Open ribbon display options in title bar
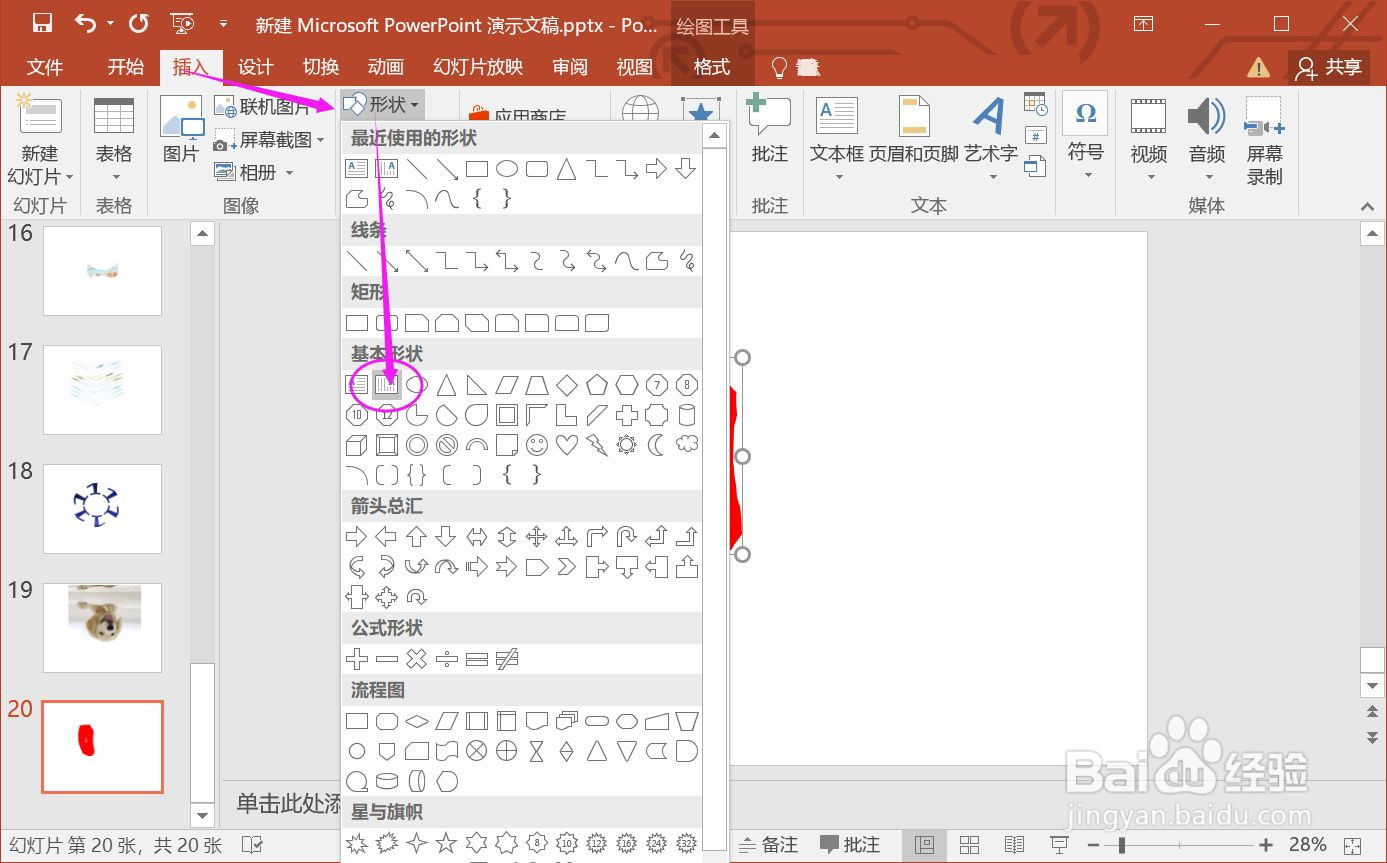 click(x=1144, y=23)
